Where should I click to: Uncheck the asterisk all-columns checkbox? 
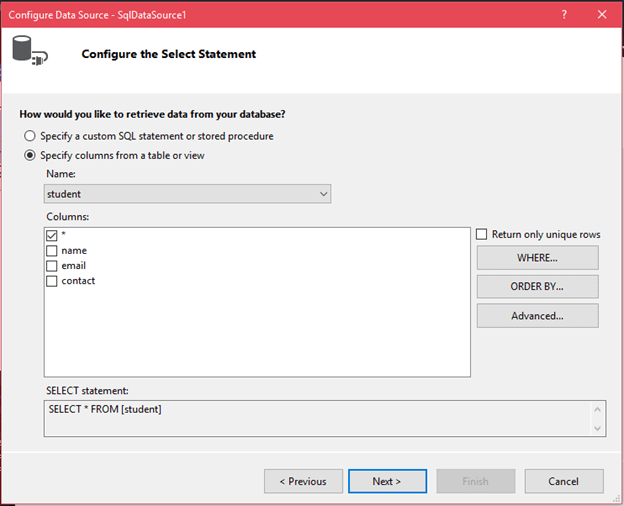[52, 235]
